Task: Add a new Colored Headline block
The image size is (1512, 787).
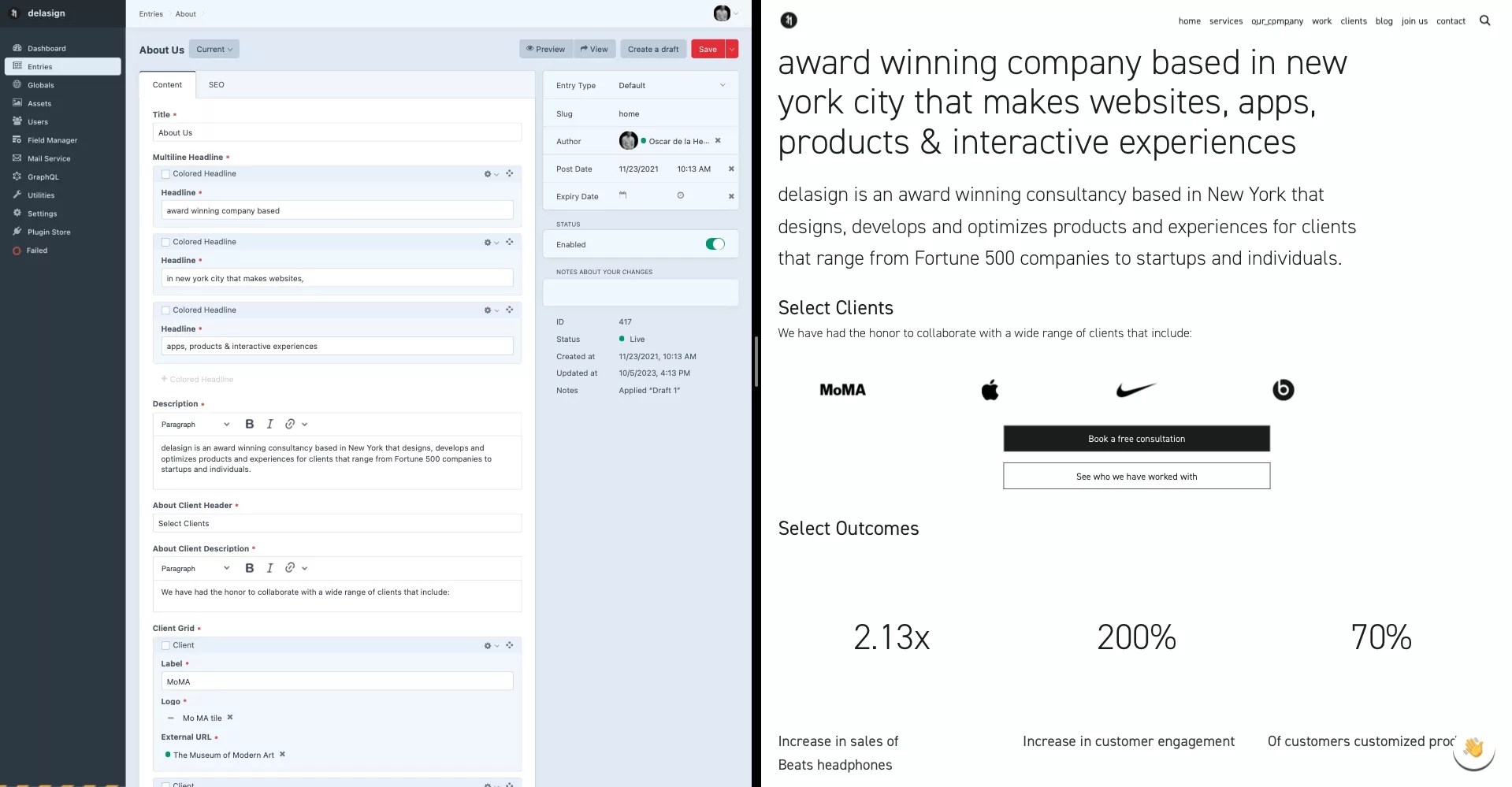Action: point(197,379)
